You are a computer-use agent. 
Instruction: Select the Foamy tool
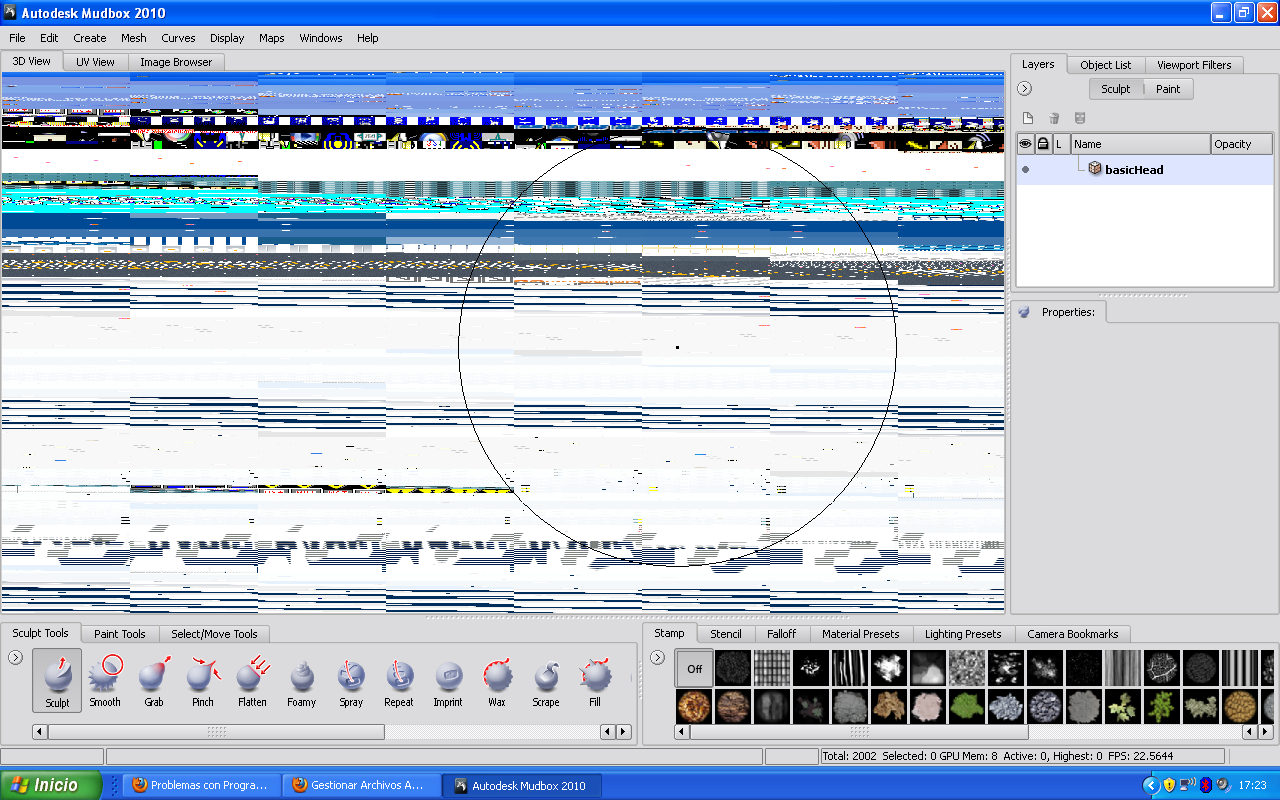(x=301, y=680)
